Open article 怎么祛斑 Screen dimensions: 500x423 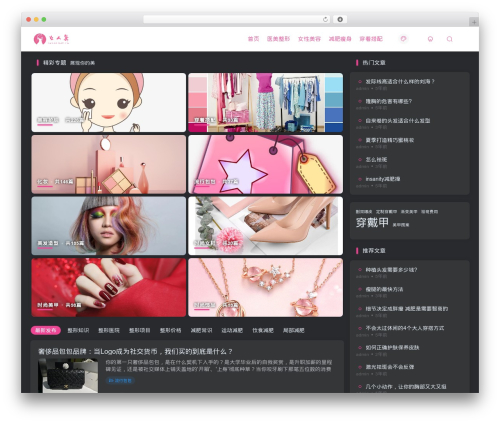(x=376, y=160)
